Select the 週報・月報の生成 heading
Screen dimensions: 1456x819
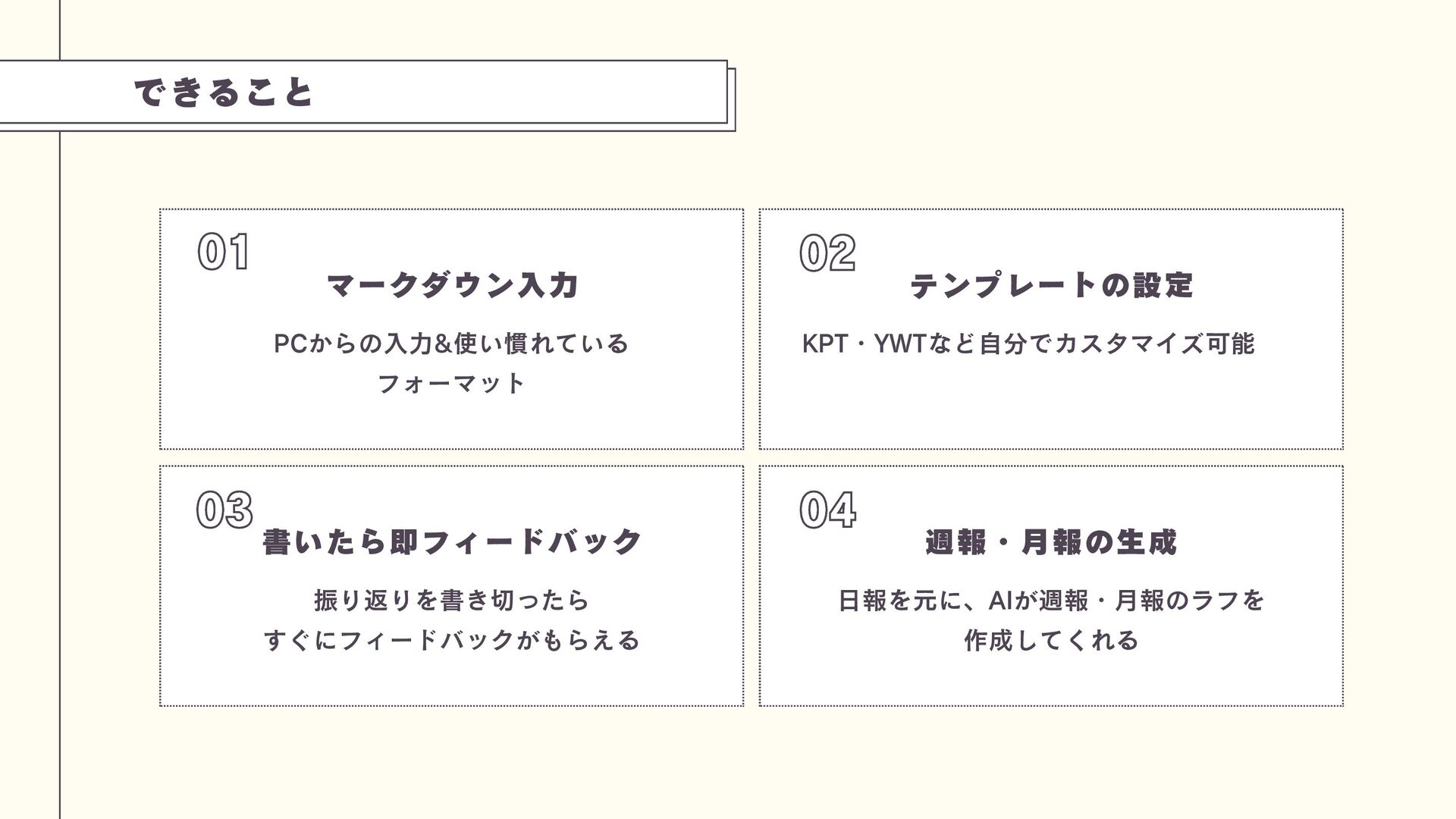pos(1051,543)
